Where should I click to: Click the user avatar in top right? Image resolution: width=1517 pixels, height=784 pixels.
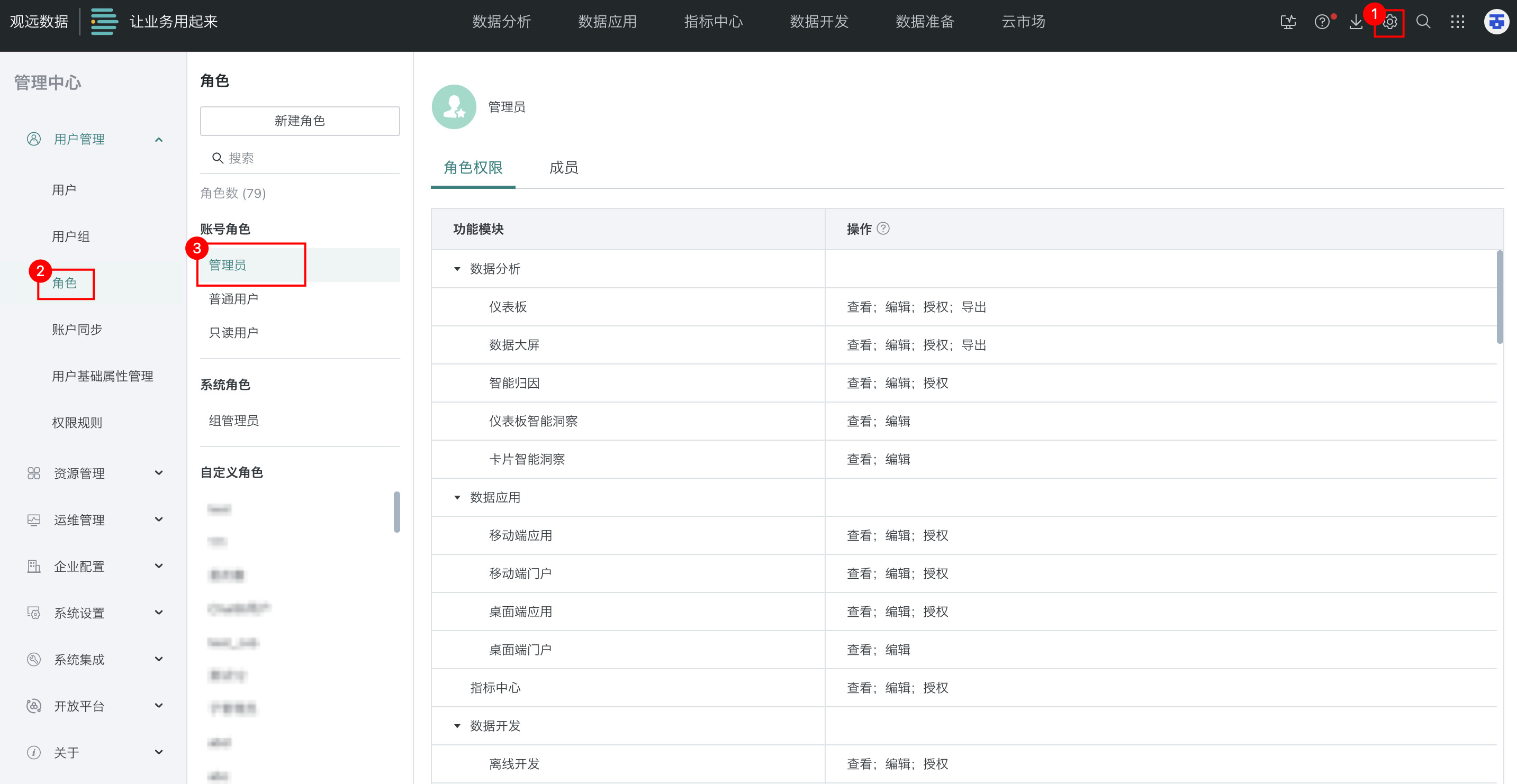point(1496,22)
